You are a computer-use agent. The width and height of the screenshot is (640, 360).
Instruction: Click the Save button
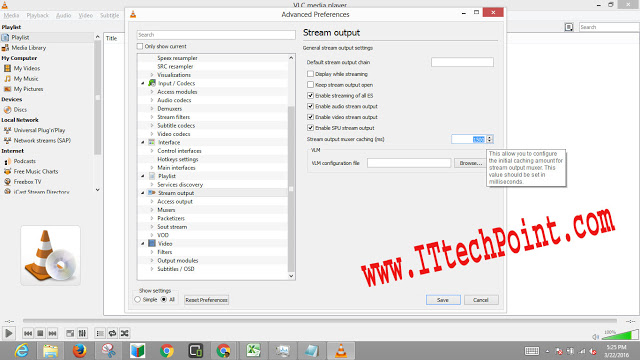pyautogui.click(x=443, y=300)
